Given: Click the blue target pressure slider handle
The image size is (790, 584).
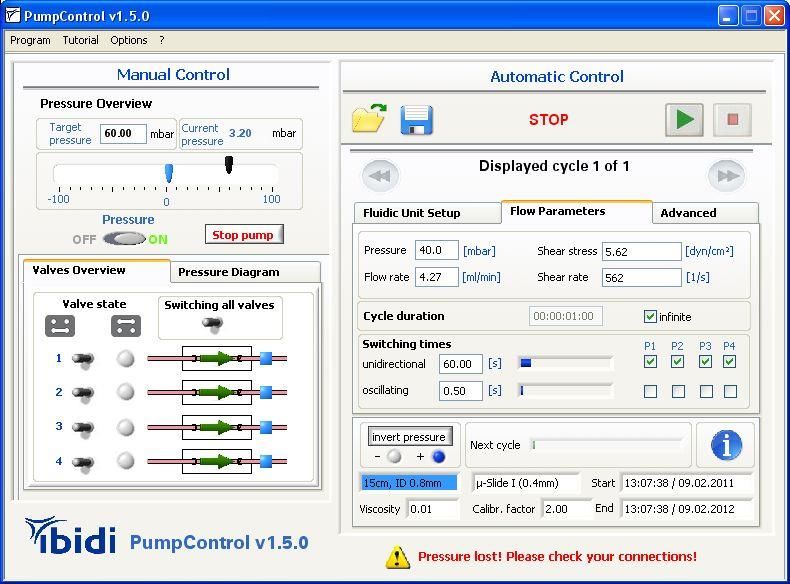Looking at the screenshot, I should click(169, 173).
